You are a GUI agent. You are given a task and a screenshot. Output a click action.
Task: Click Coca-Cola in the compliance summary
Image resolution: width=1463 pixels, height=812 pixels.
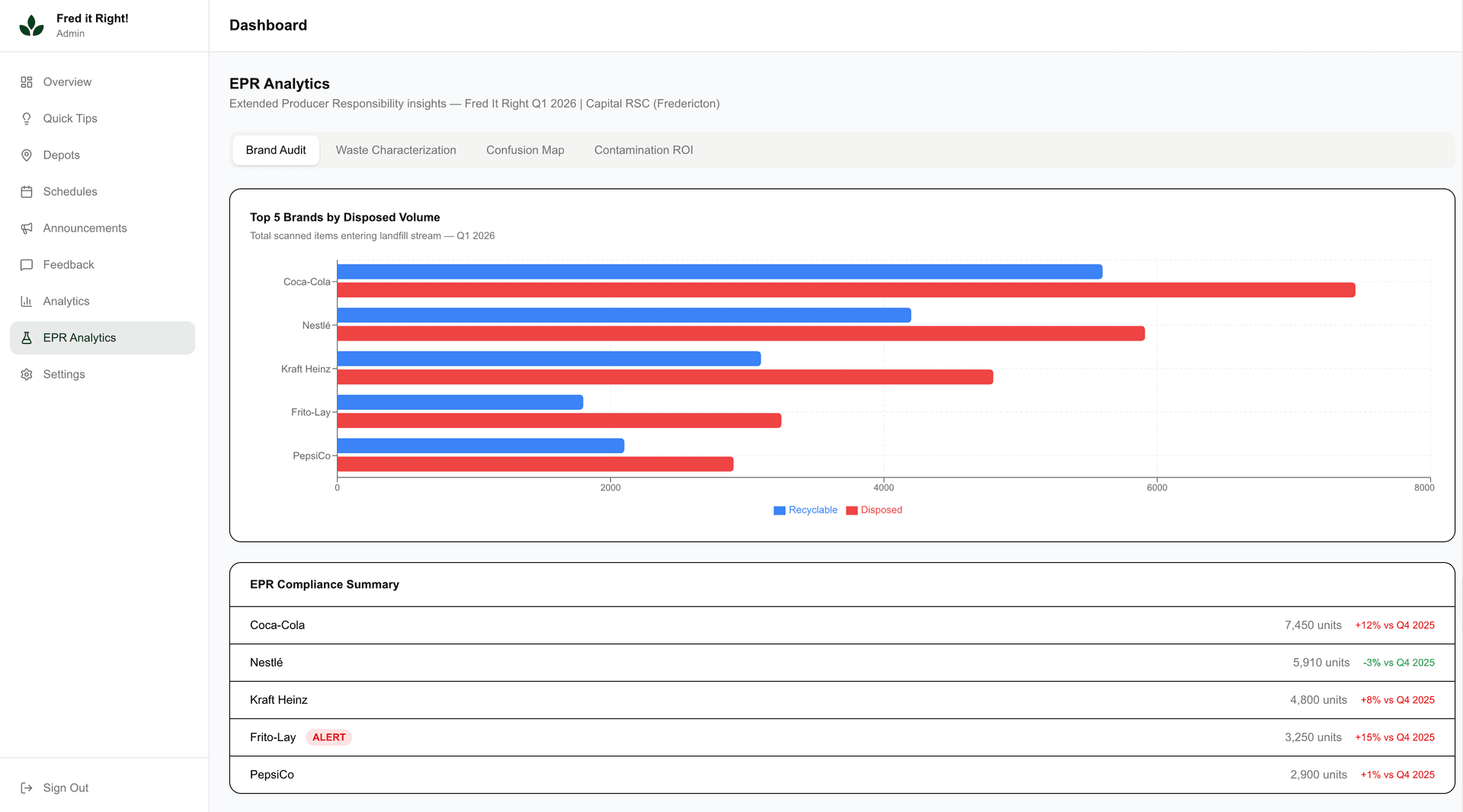(277, 625)
